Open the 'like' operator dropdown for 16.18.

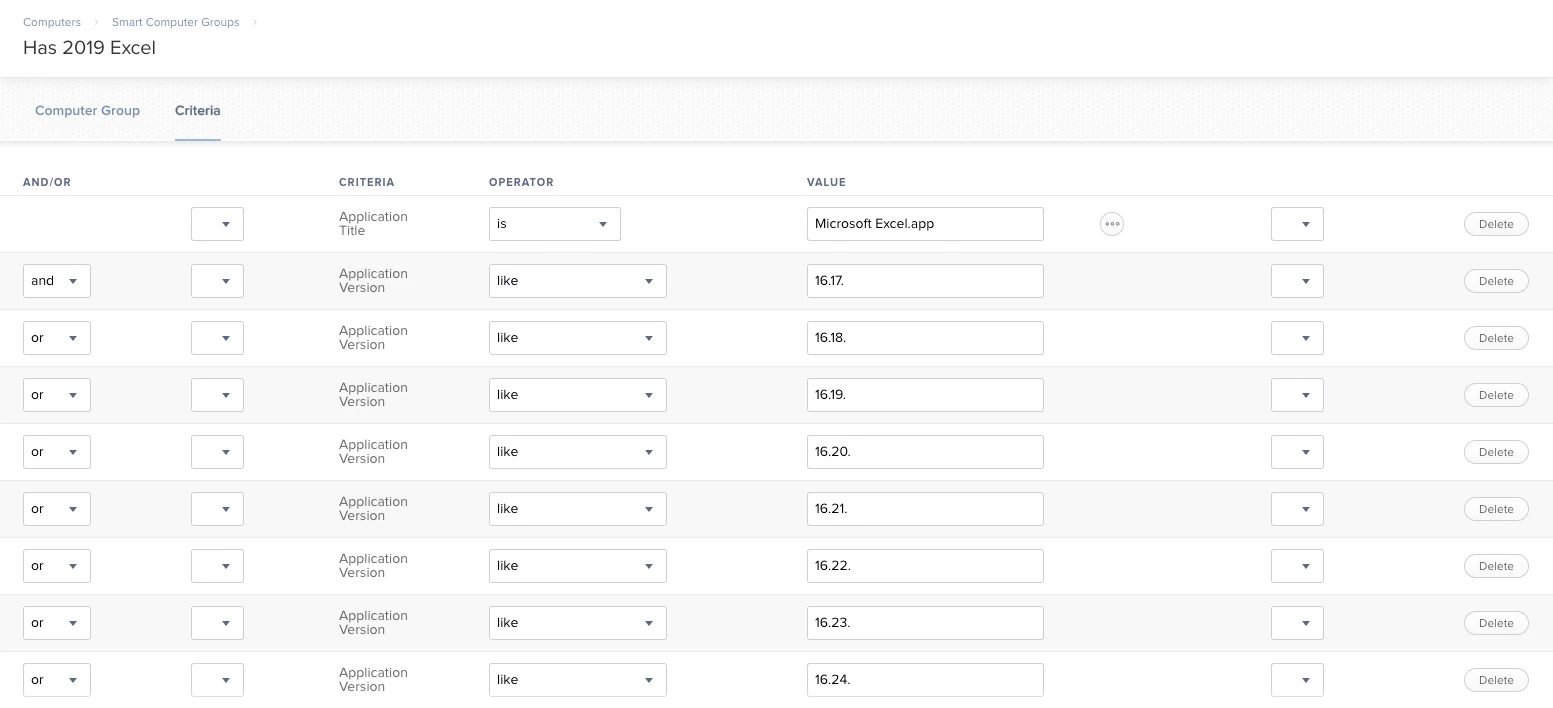point(578,338)
